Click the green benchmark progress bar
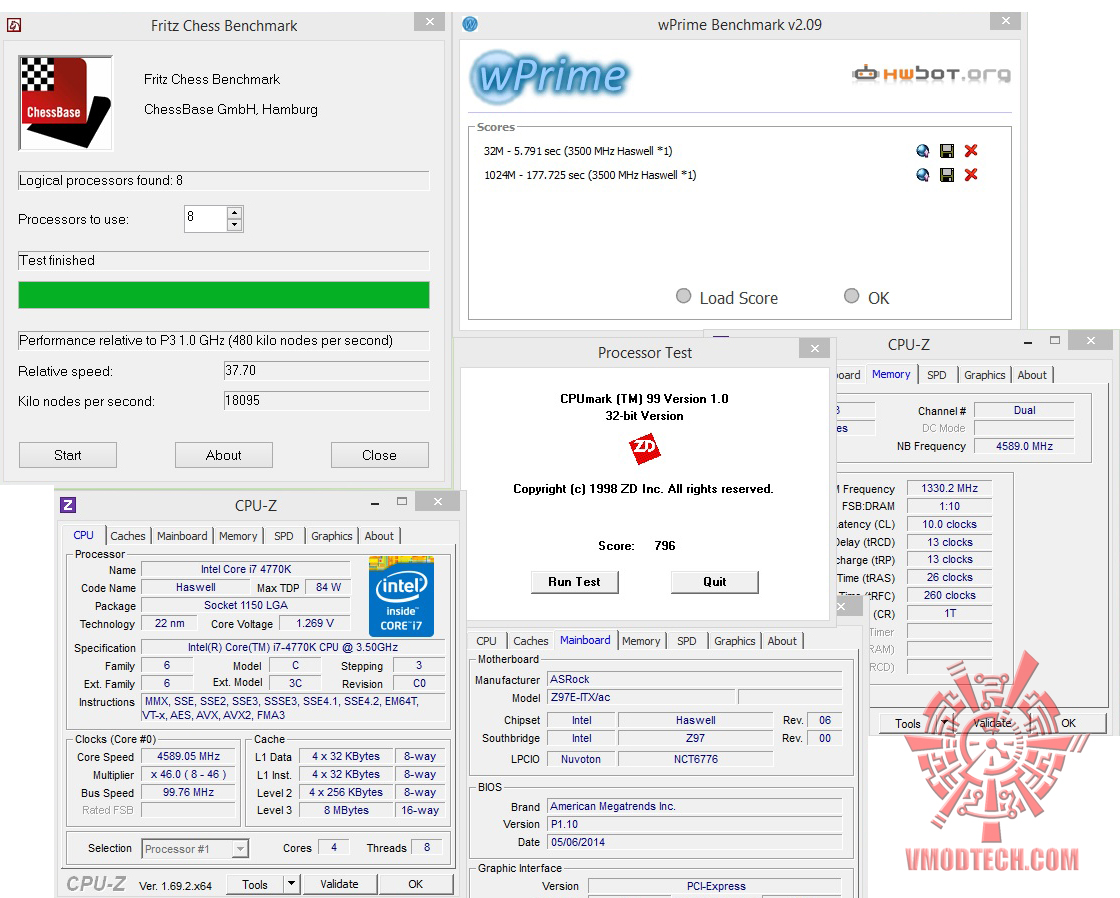 point(224,295)
